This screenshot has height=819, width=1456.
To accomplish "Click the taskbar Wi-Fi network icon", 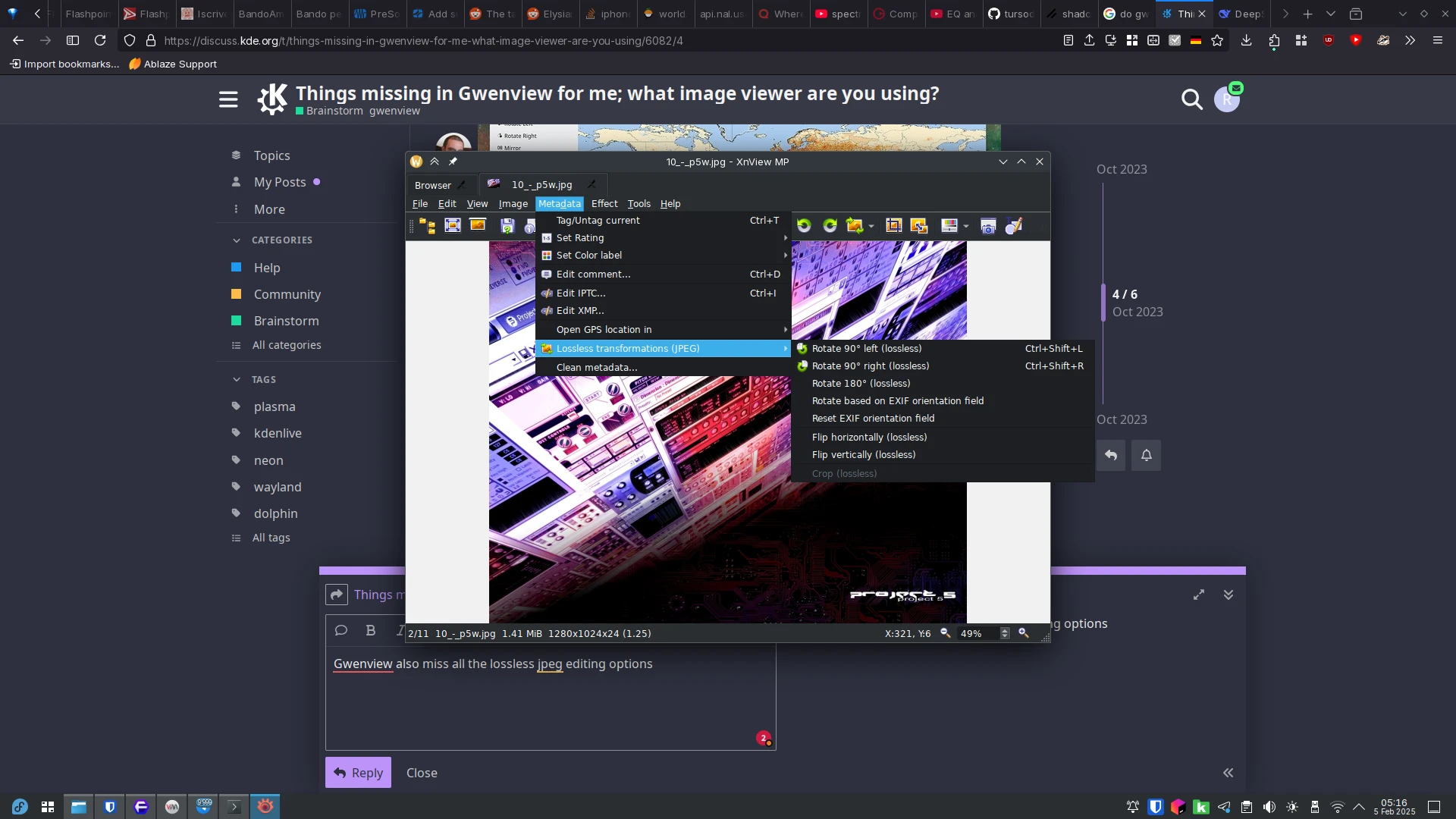I will (x=1338, y=807).
